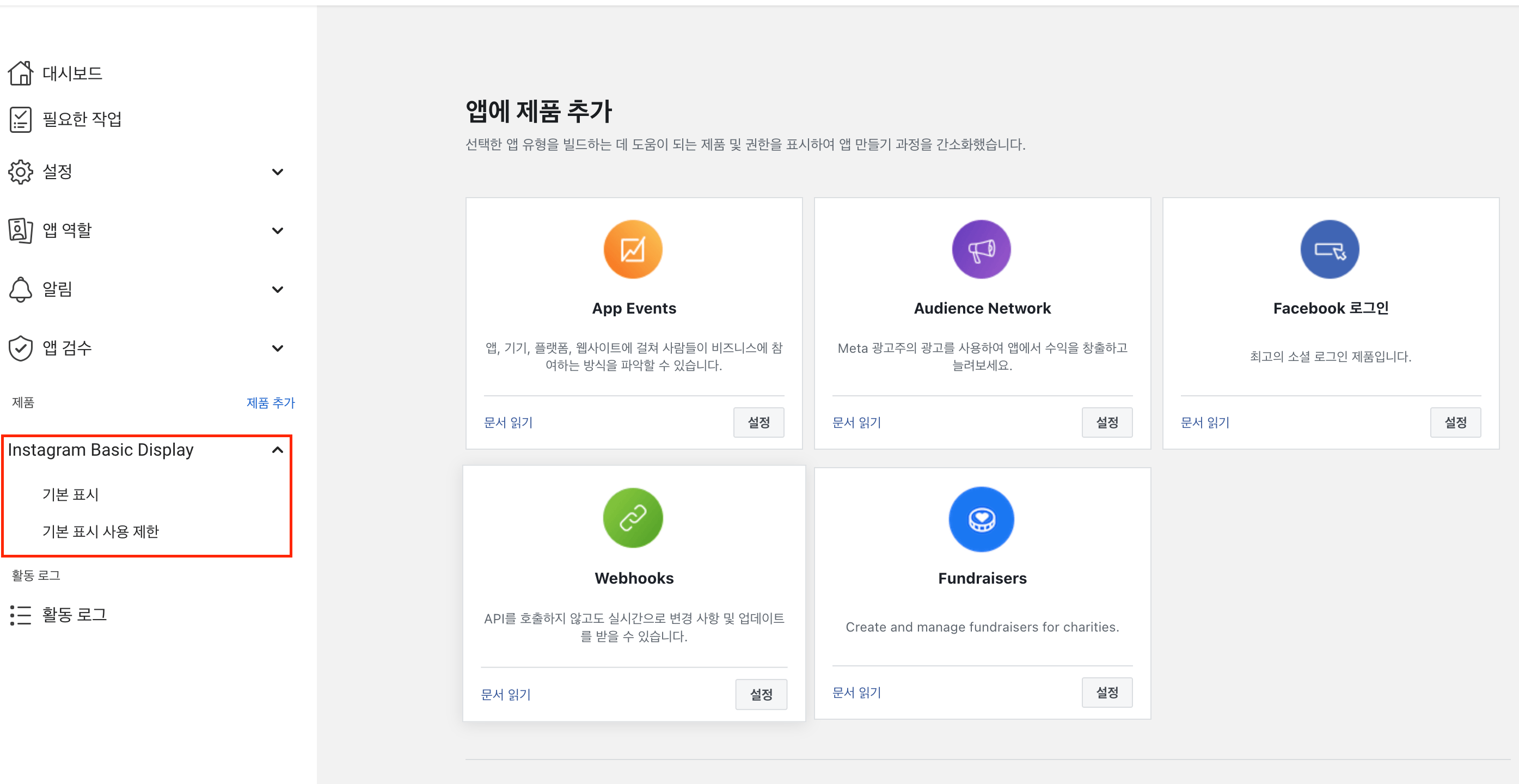
Task: Click '최고의 소셜 로그인 제품입니다.' description
Action: point(1331,356)
